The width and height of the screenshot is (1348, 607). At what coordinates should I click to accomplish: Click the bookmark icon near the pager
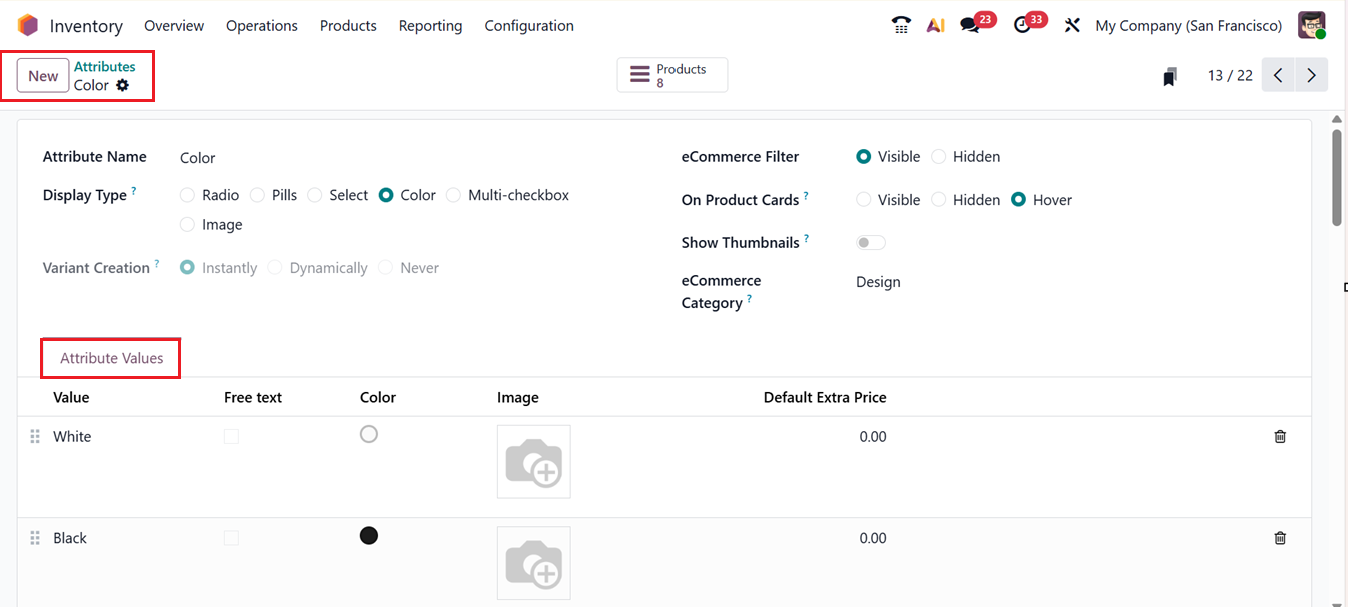pos(1168,74)
